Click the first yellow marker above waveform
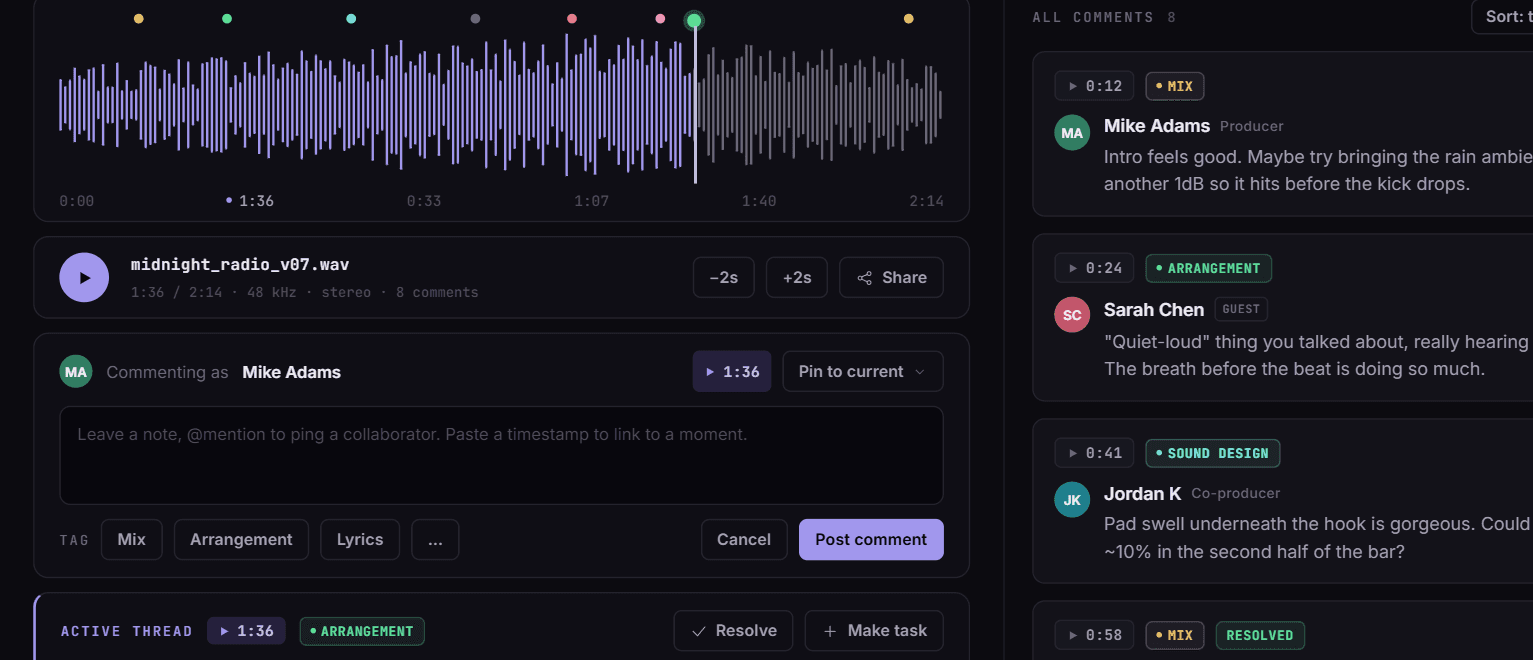The width and height of the screenshot is (1533, 660). (x=138, y=19)
